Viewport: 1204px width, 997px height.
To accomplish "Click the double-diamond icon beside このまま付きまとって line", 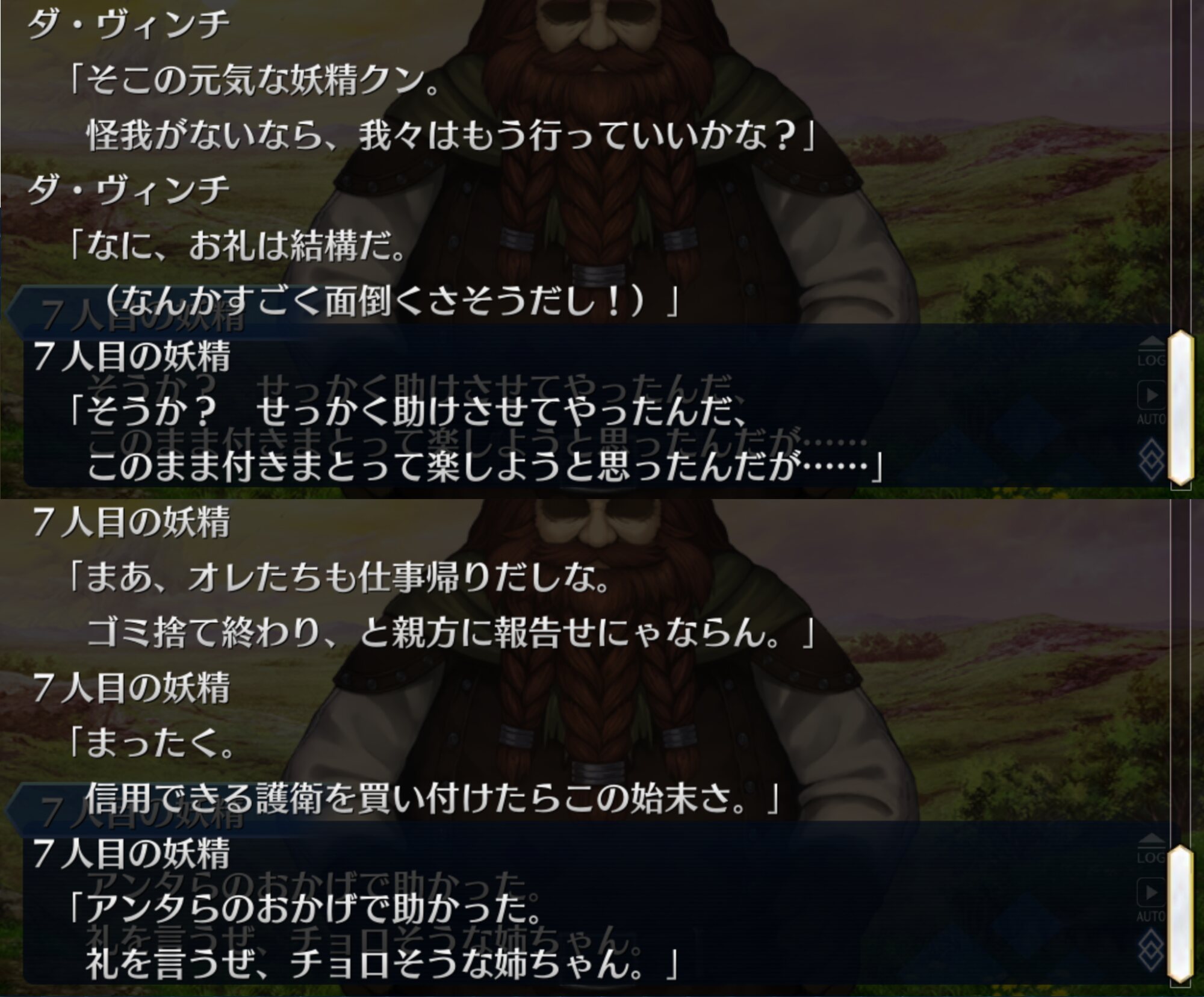I will 1152,459.
